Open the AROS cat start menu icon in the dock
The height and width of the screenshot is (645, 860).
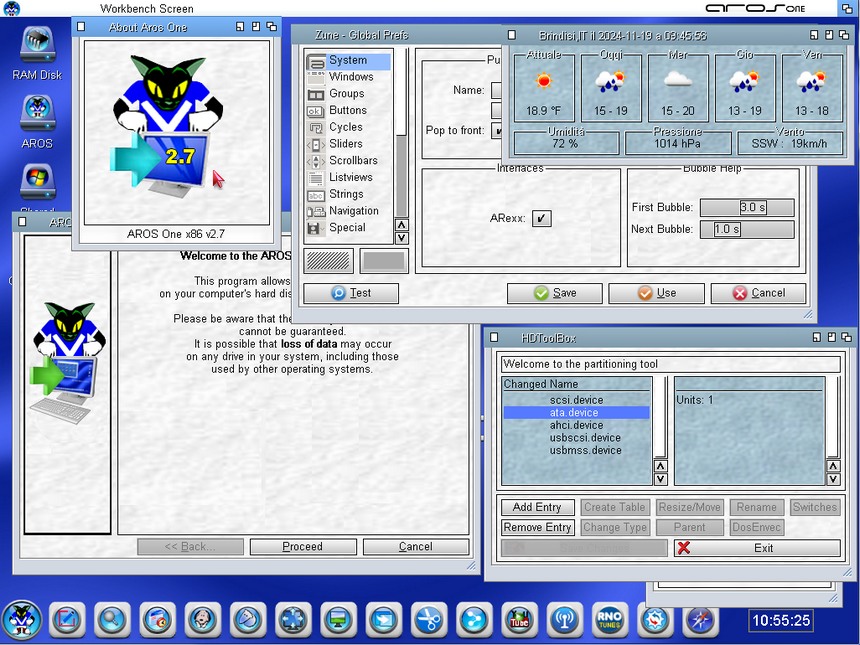tap(21, 620)
